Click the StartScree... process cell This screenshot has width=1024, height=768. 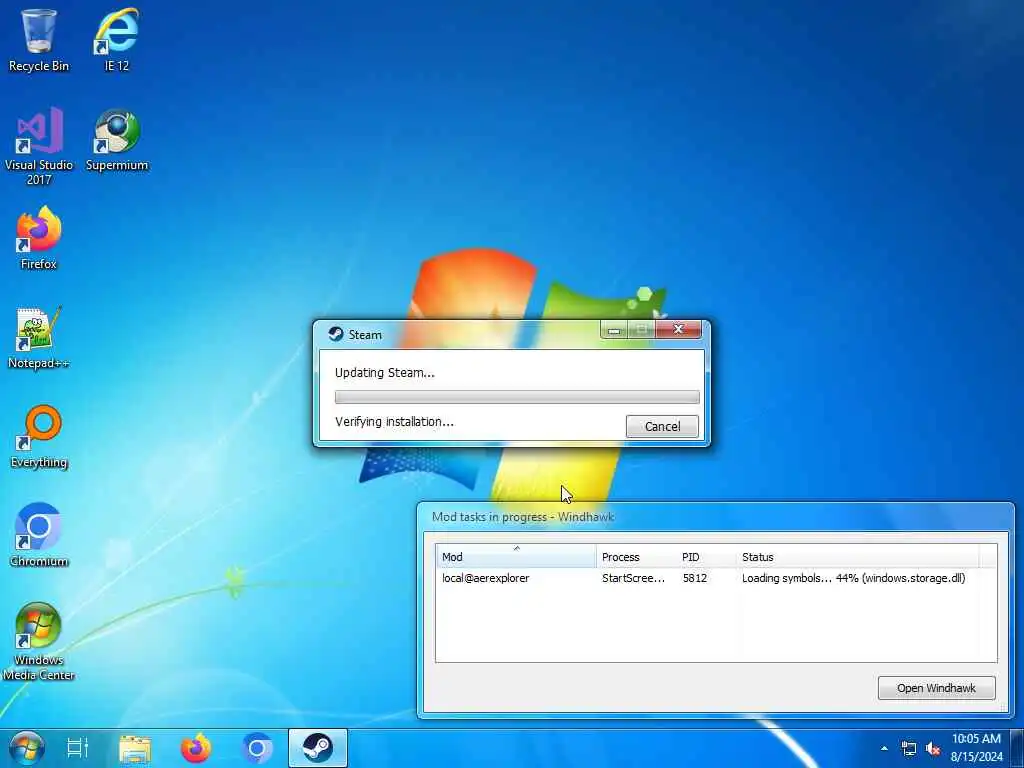click(633, 578)
